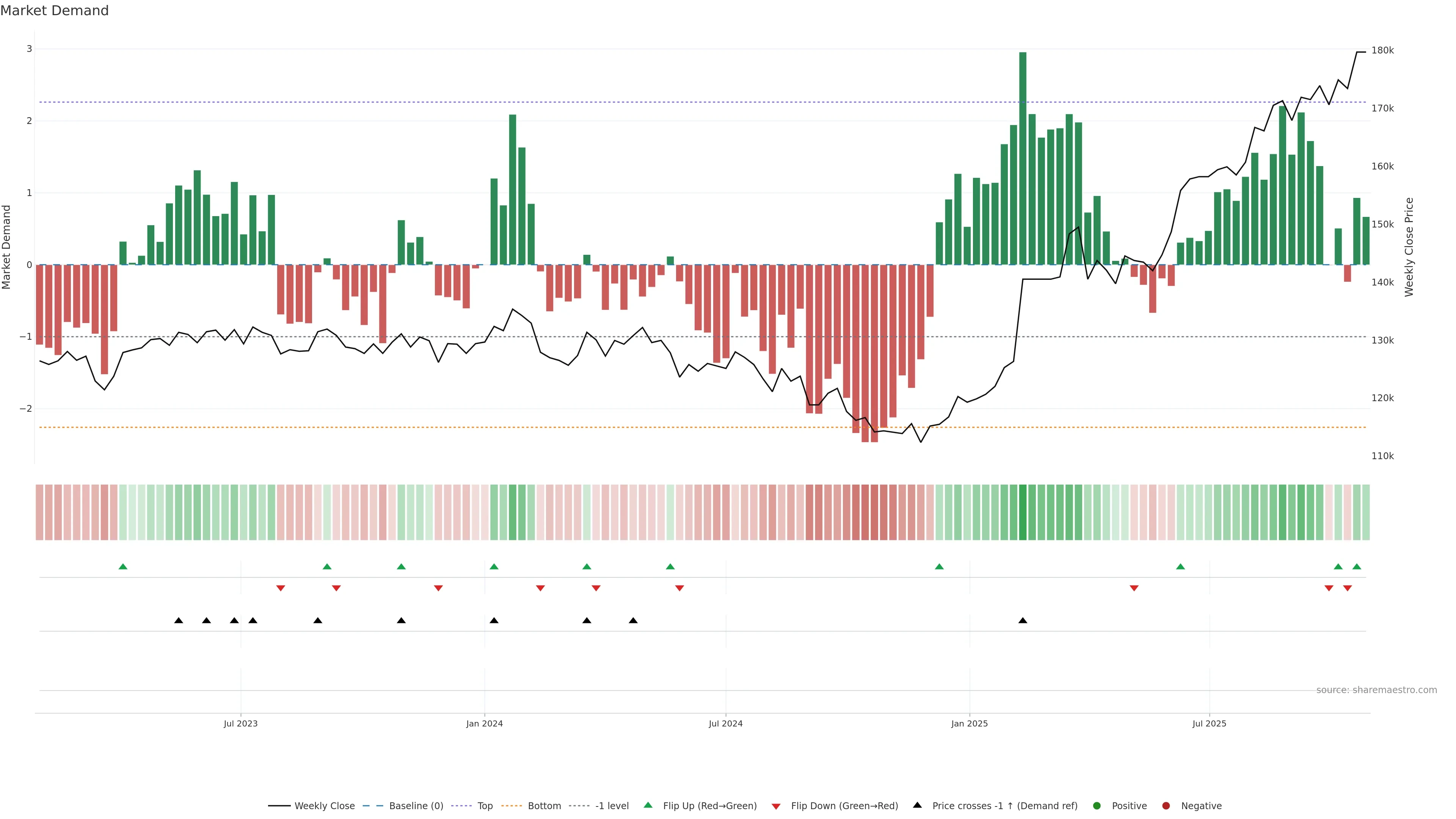The width and height of the screenshot is (1456, 819).
Task: Click the Flip Down red triangle legend icon
Action: tap(776, 806)
